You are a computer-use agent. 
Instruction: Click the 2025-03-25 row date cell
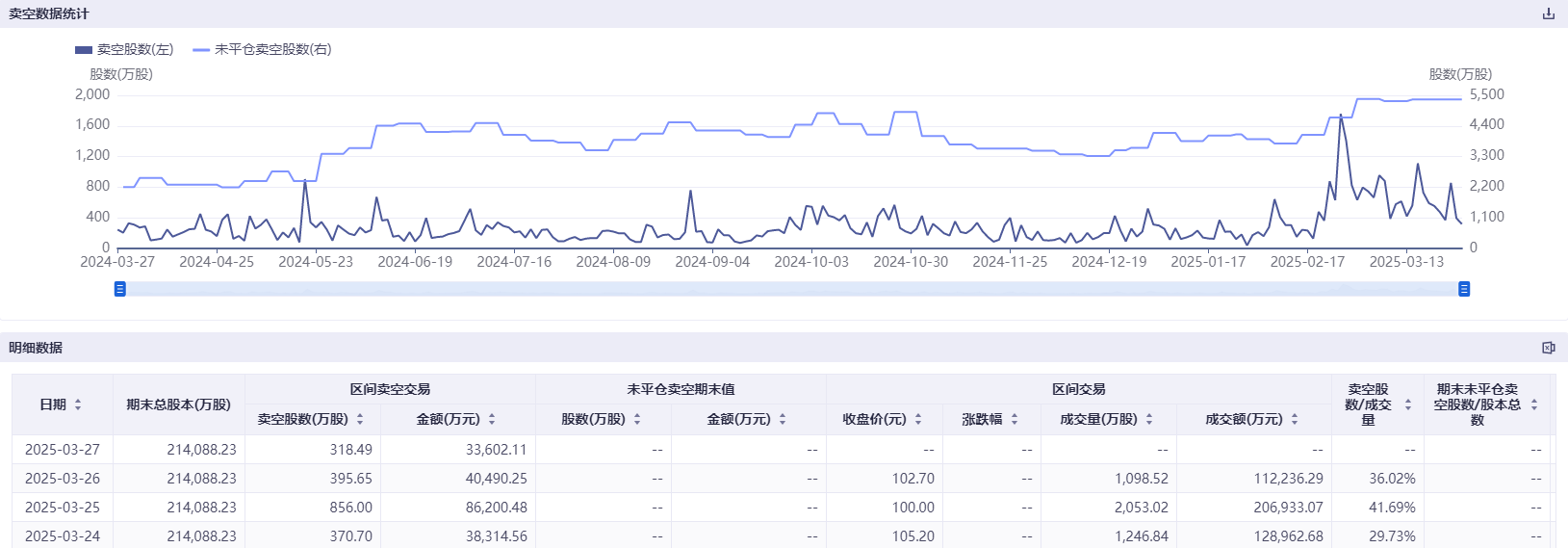[x=63, y=508]
